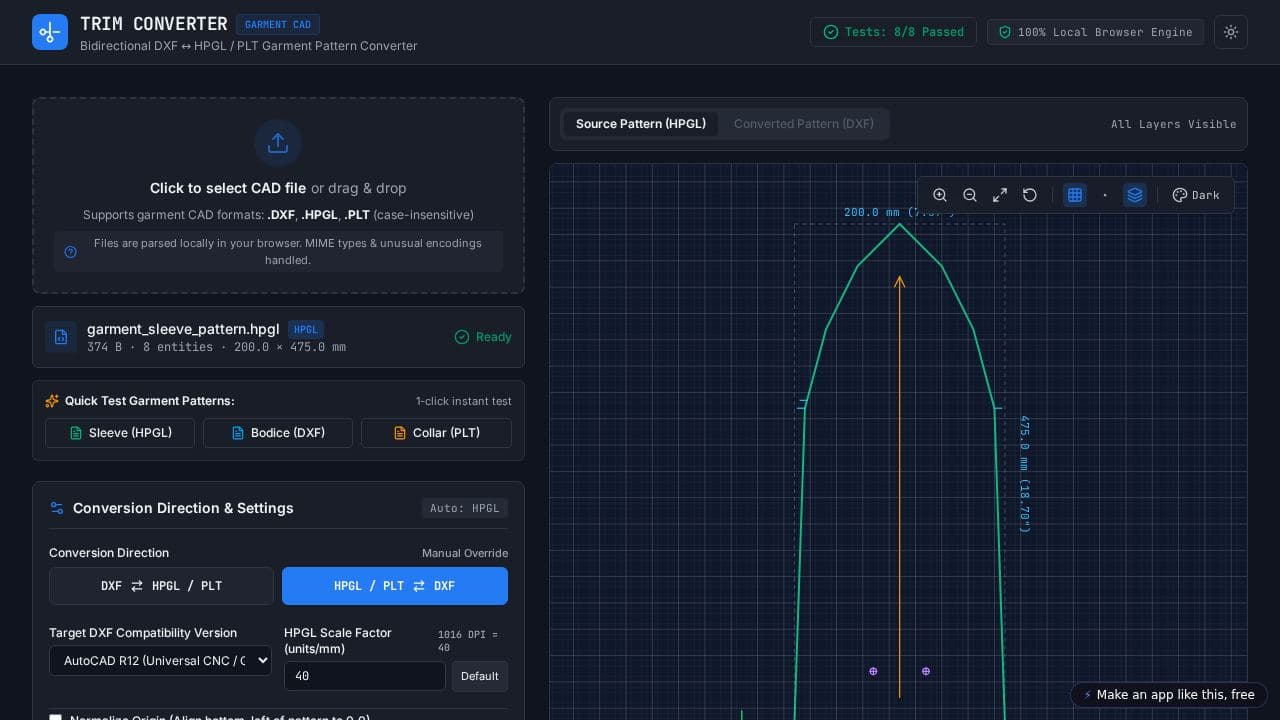Viewport: 1280px width, 720px height.
Task: Click the HPGL Scale Factor input field
Action: coord(365,676)
